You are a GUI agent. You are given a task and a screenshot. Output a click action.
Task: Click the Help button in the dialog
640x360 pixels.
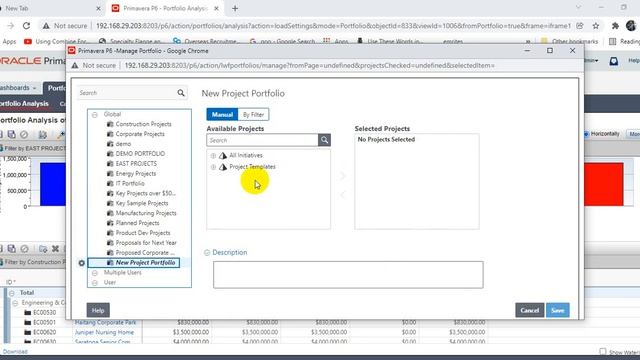[98, 310]
